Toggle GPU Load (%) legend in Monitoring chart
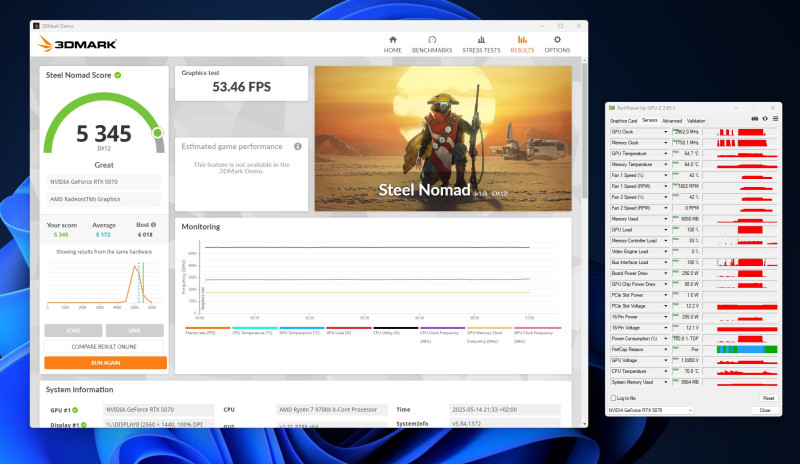This screenshot has height=464, width=800. click(x=348, y=331)
